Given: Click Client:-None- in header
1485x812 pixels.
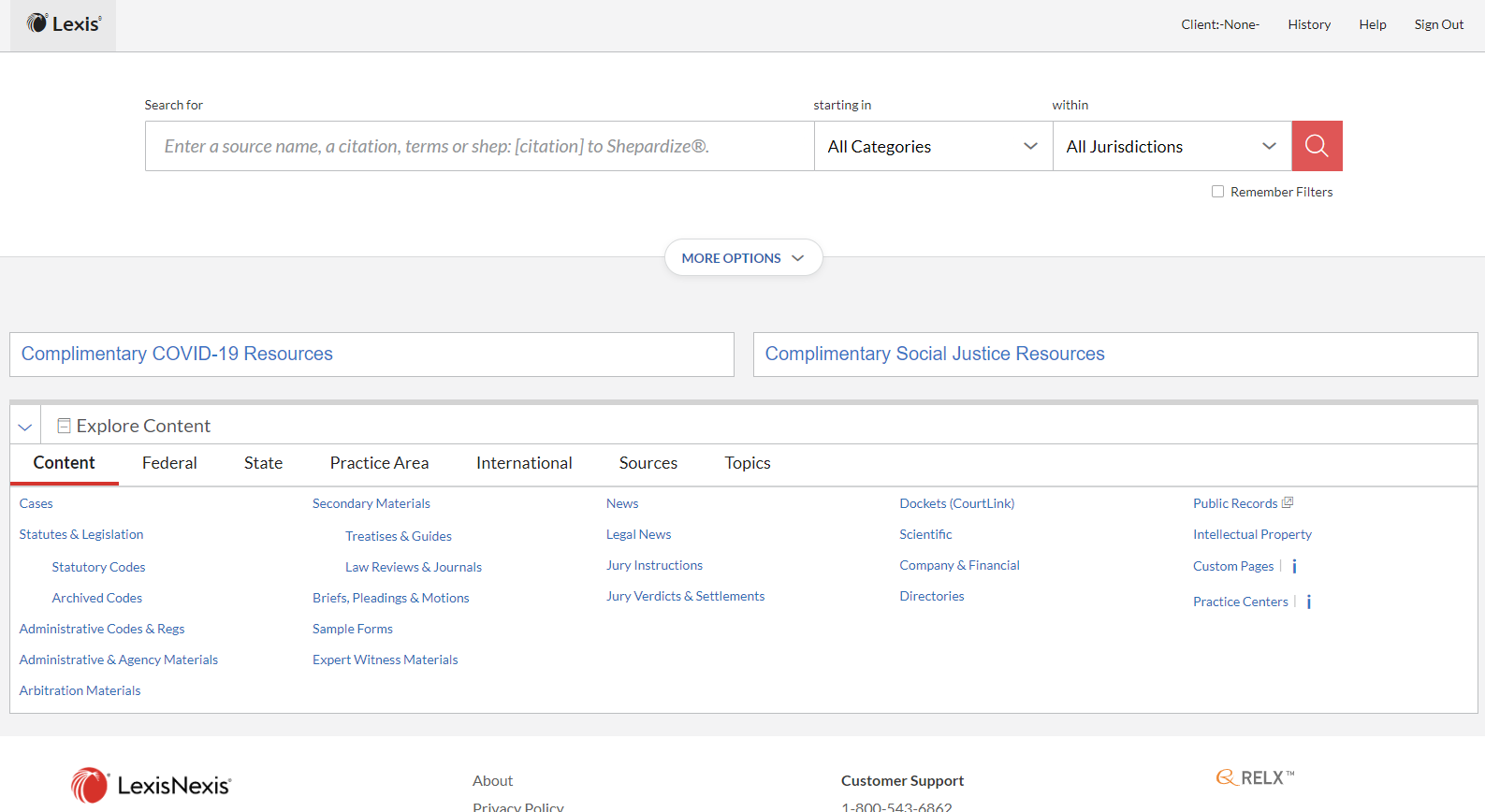Looking at the screenshot, I should pyautogui.click(x=1220, y=24).
